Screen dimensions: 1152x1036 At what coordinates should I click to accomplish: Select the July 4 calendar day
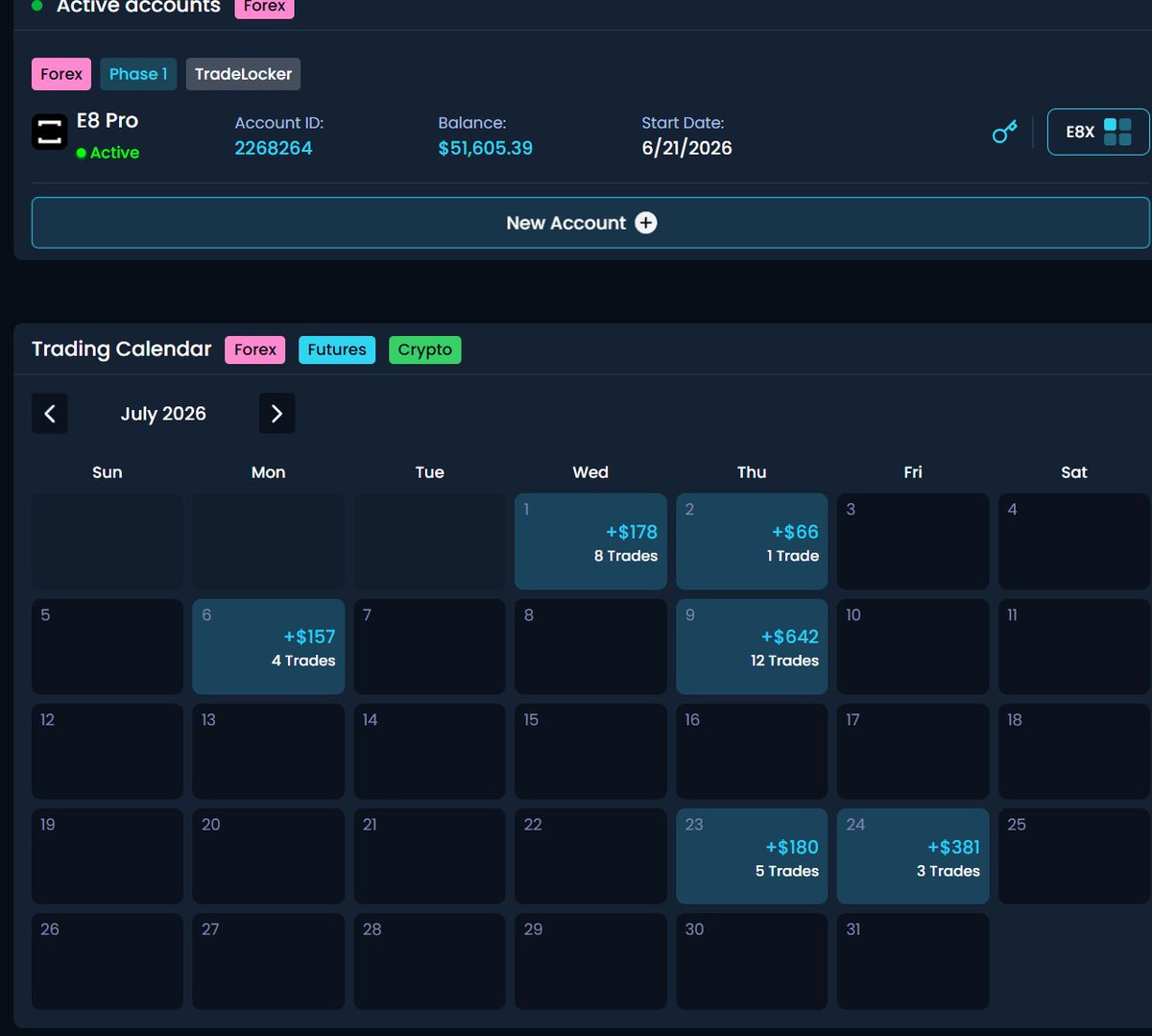[1074, 542]
